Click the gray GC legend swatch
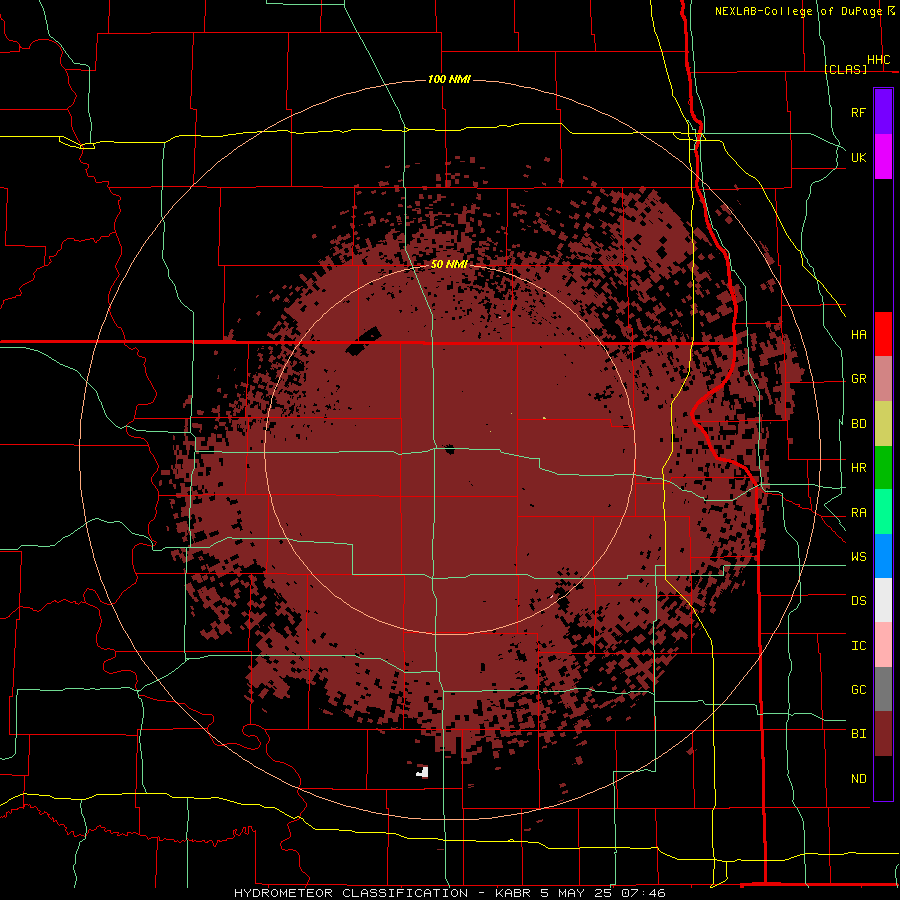Screen dimensions: 900x900 click(883, 689)
